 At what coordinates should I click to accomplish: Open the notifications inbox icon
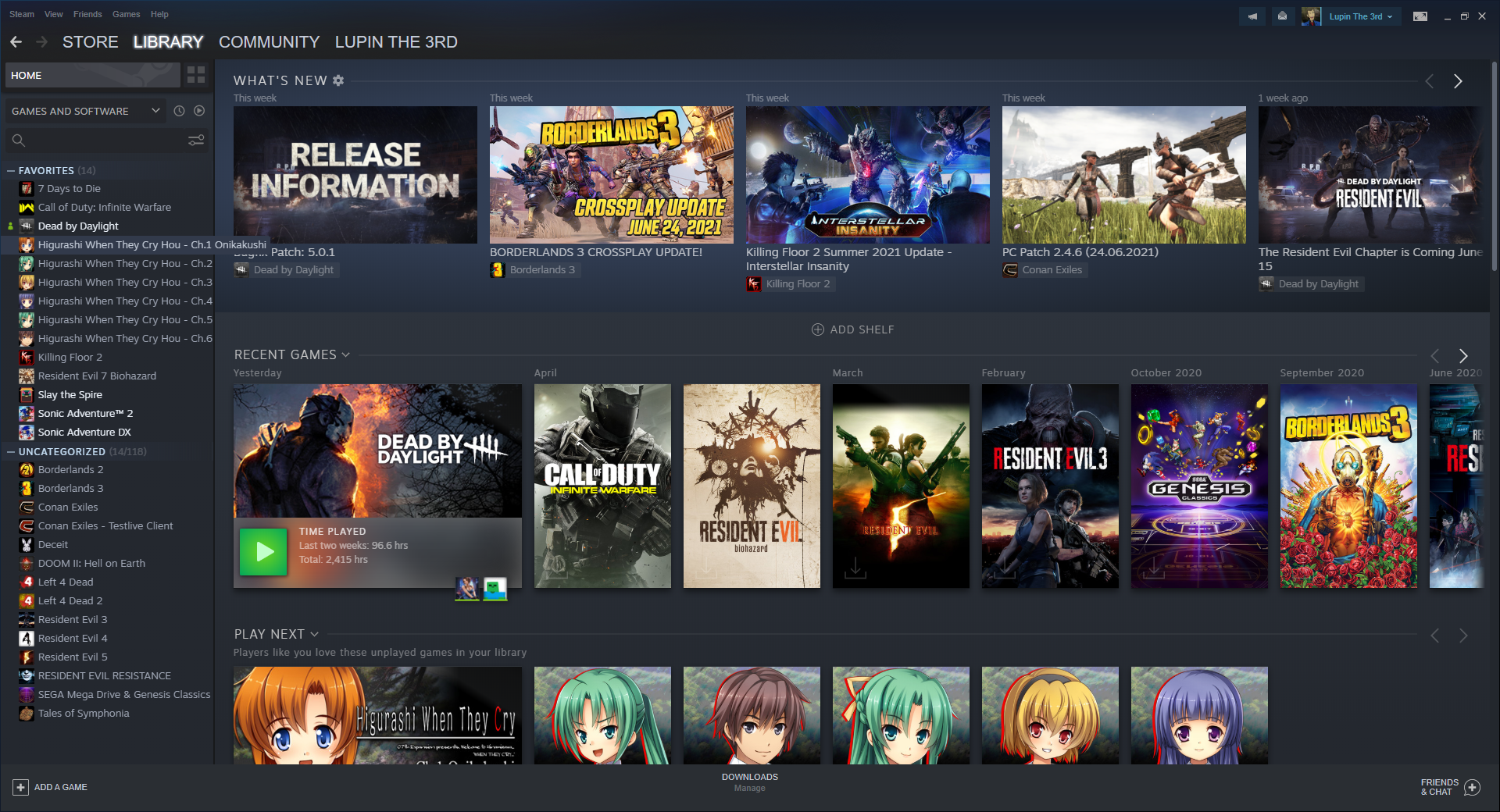point(1282,16)
